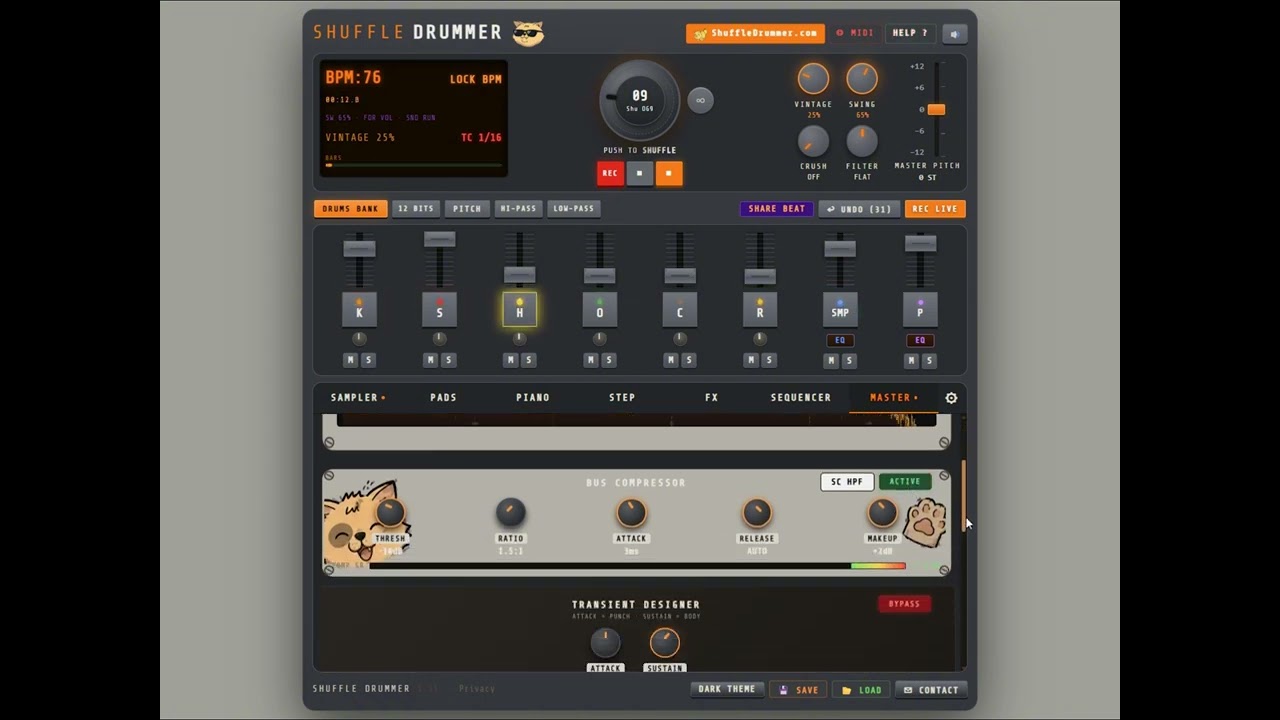Screen dimensions: 1280x720
Task: Mute the R channel
Action: [750, 360]
